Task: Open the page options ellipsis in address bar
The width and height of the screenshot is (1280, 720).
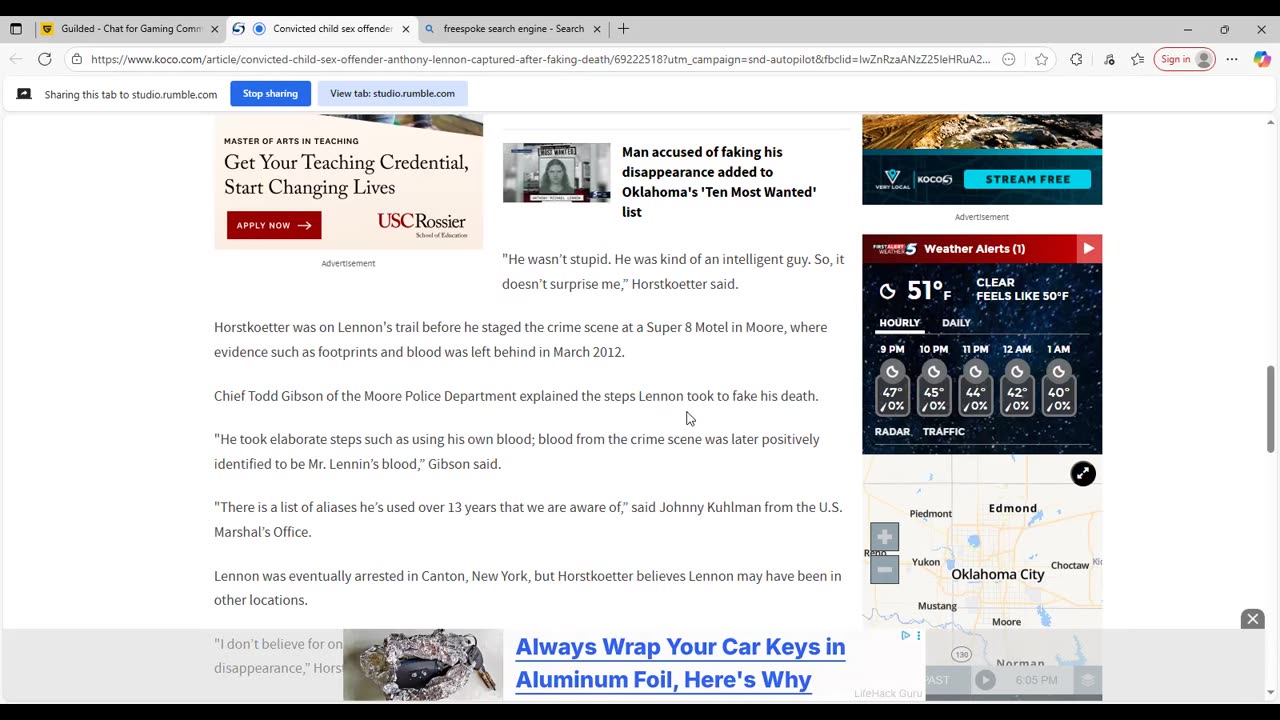Action: point(1009,59)
